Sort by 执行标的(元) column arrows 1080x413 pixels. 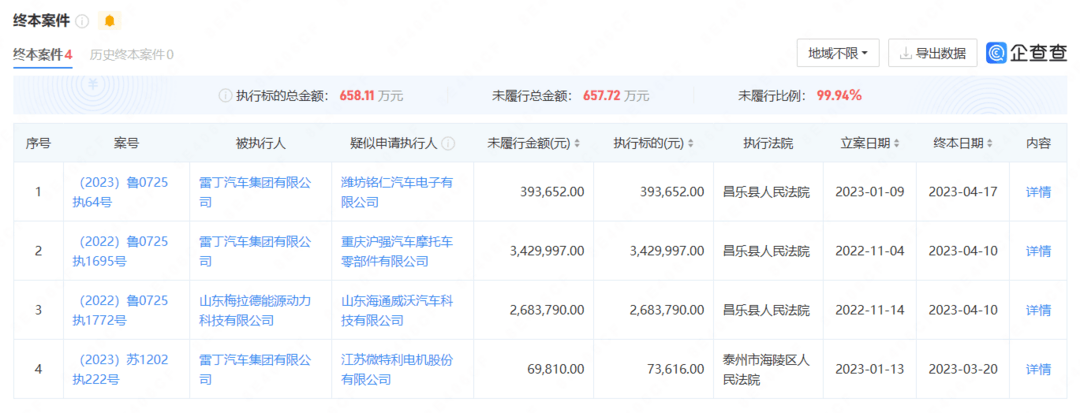(x=690, y=143)
